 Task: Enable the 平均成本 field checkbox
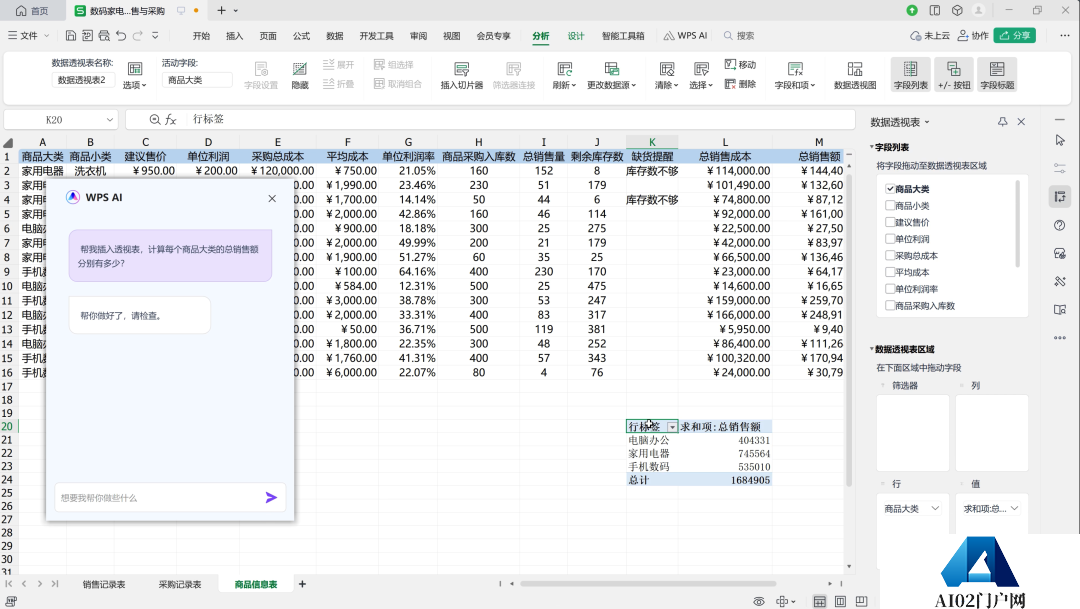point(890,272)
